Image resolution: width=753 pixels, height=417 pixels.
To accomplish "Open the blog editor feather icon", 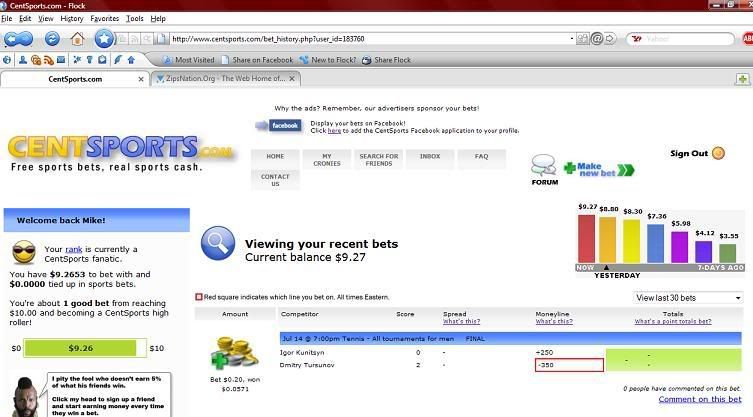I will [x=118, y=60].
